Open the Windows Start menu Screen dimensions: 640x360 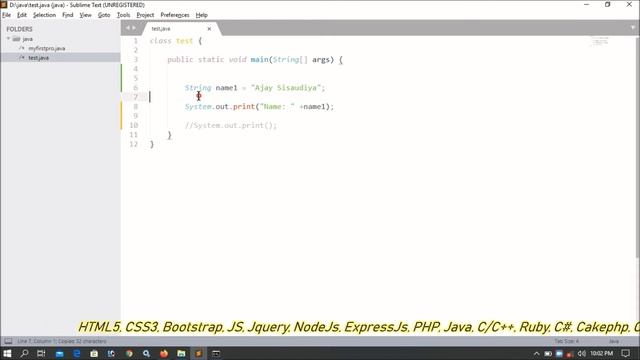coord(7,353)
